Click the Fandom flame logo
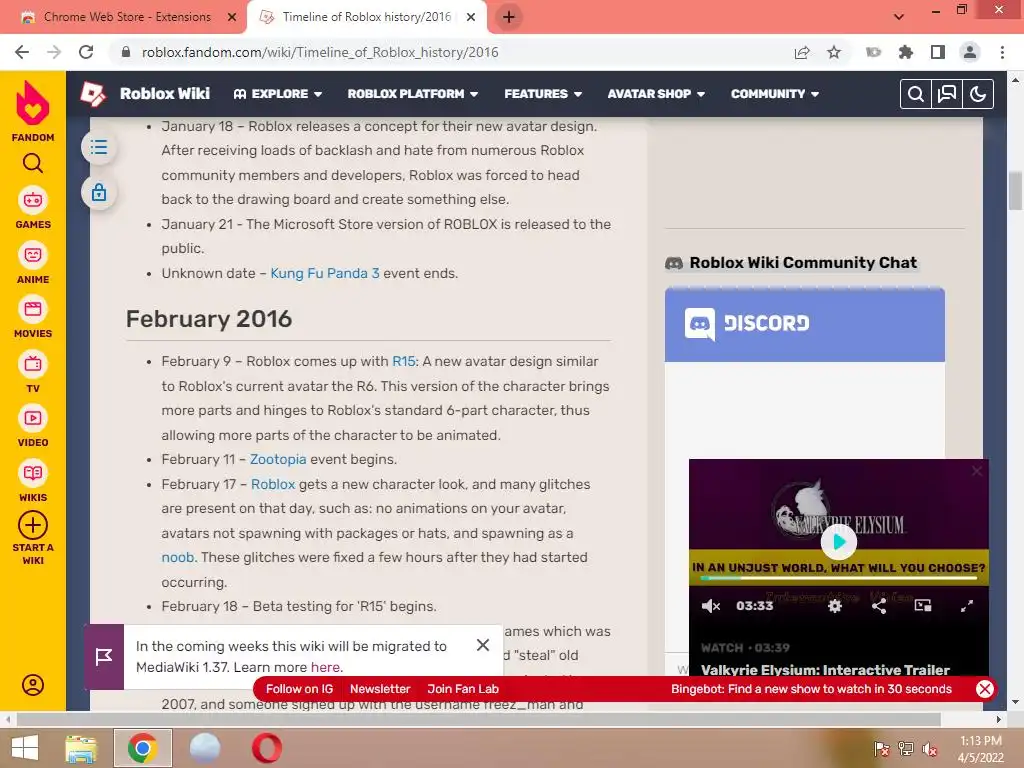1024x768 pixels. click(x=33, y=103)
